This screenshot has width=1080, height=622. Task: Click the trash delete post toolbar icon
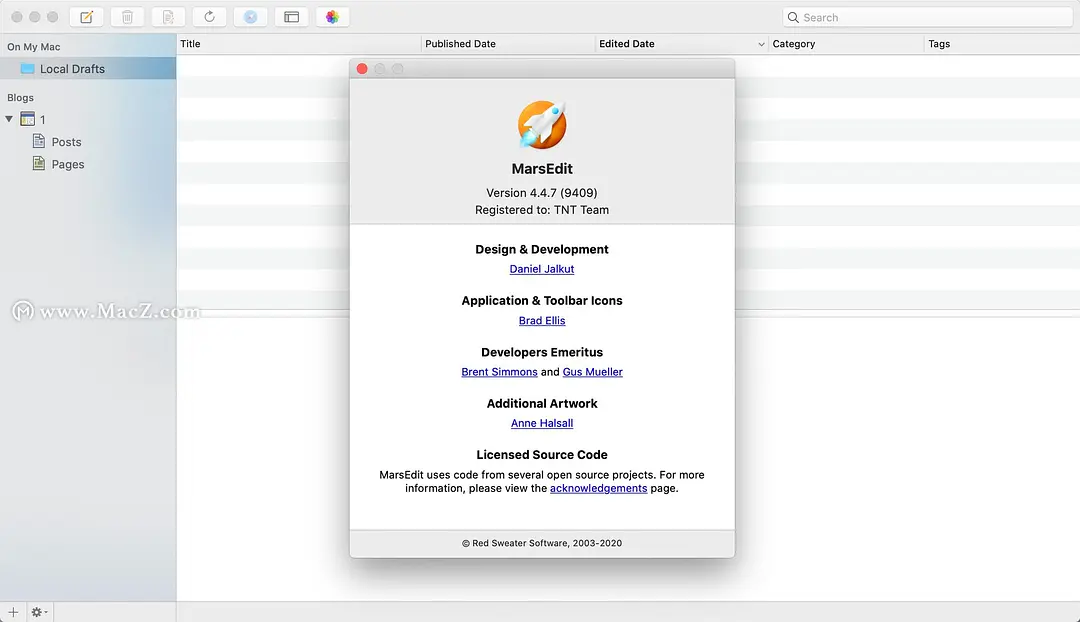[127, 17]
